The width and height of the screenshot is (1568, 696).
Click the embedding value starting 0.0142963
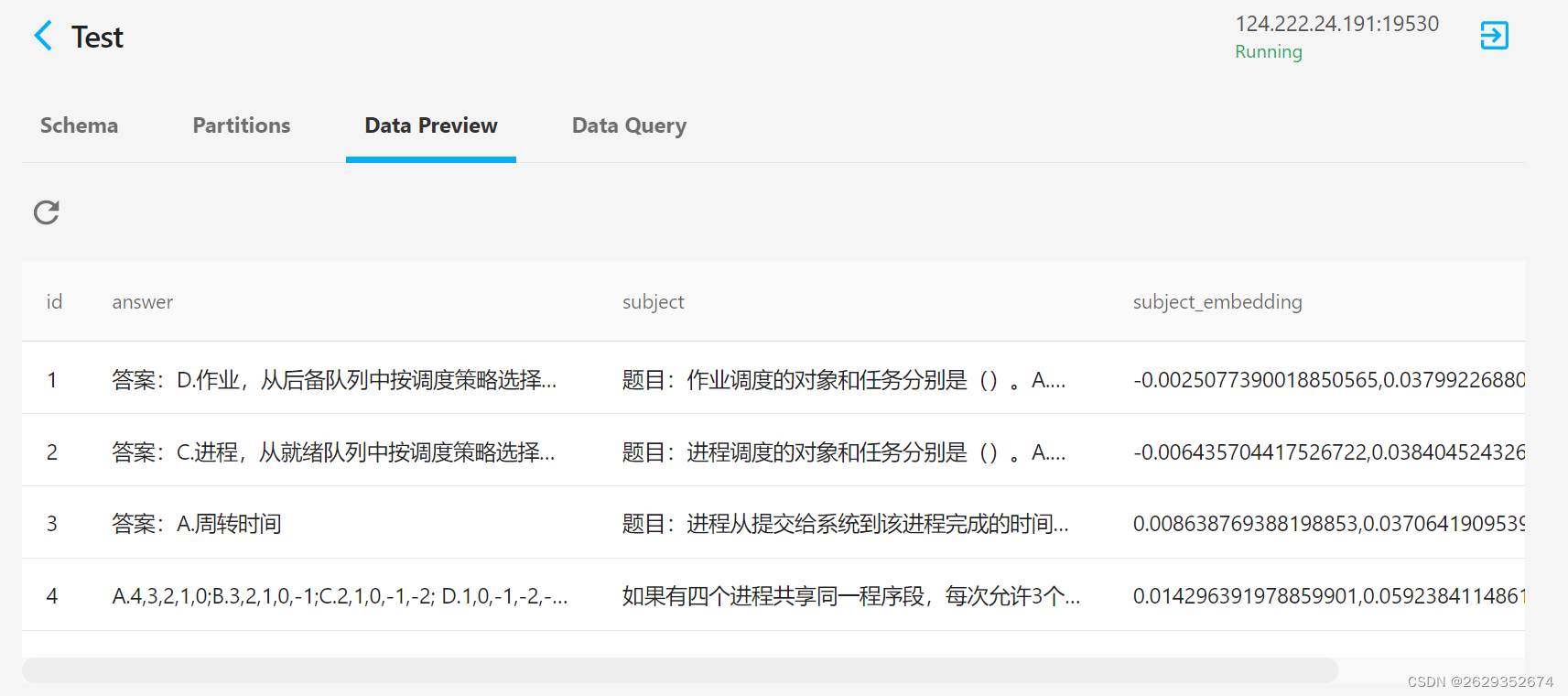point(1329,596)
